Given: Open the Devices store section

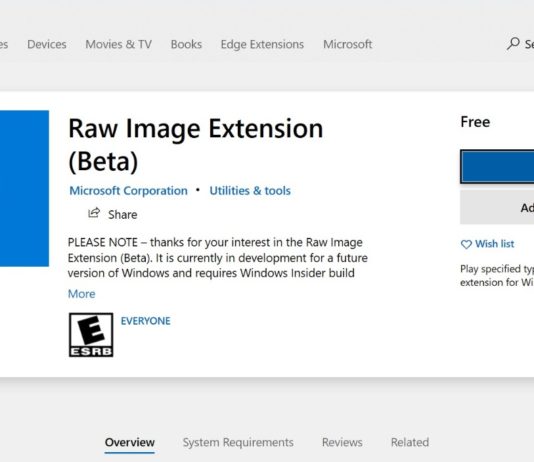Looking at the screenshot, I should point(47,44).
